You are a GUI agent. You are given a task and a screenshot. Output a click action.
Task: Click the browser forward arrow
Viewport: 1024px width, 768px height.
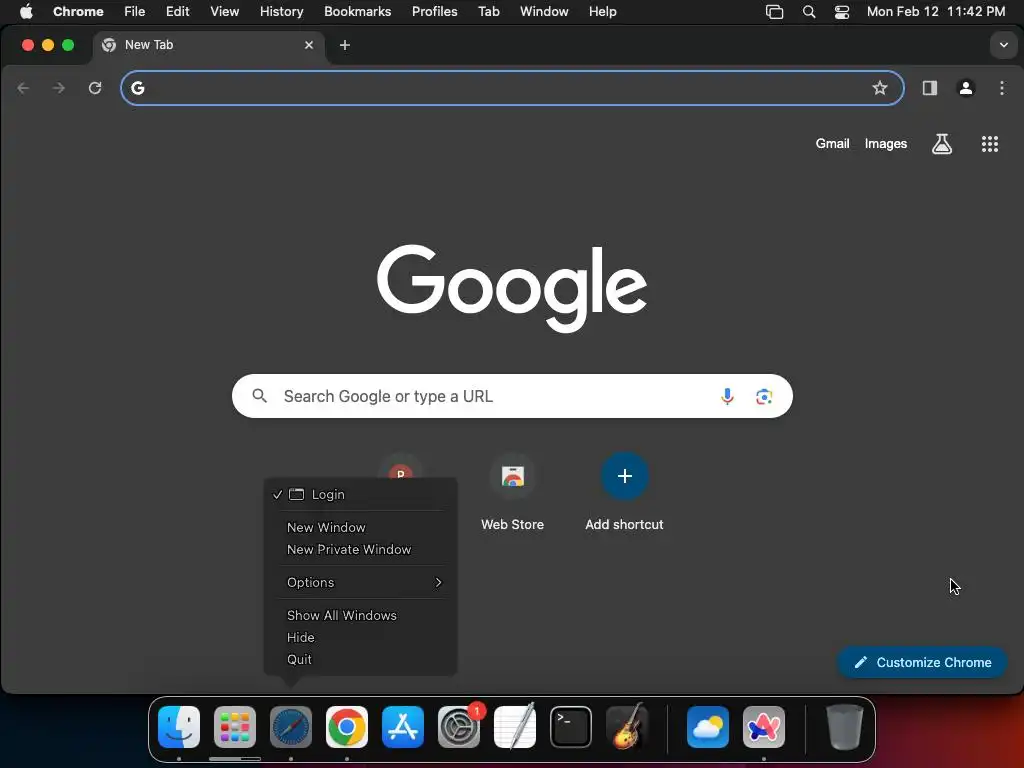pos(59,88)
